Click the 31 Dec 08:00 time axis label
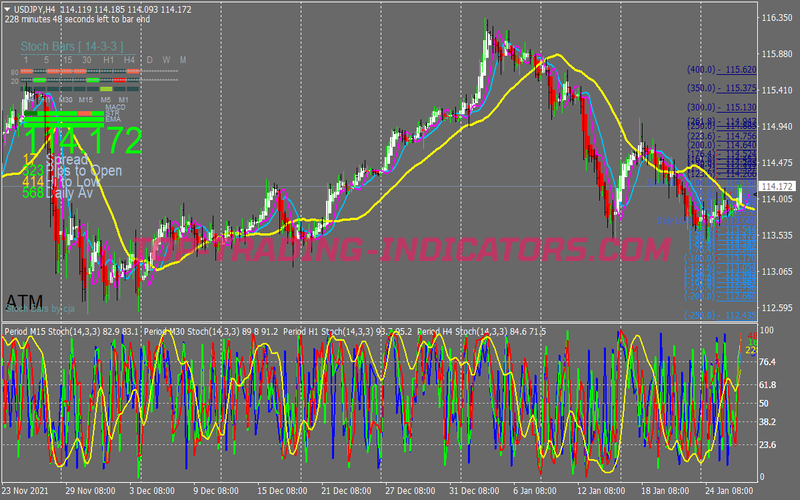 tap(474, 491)
